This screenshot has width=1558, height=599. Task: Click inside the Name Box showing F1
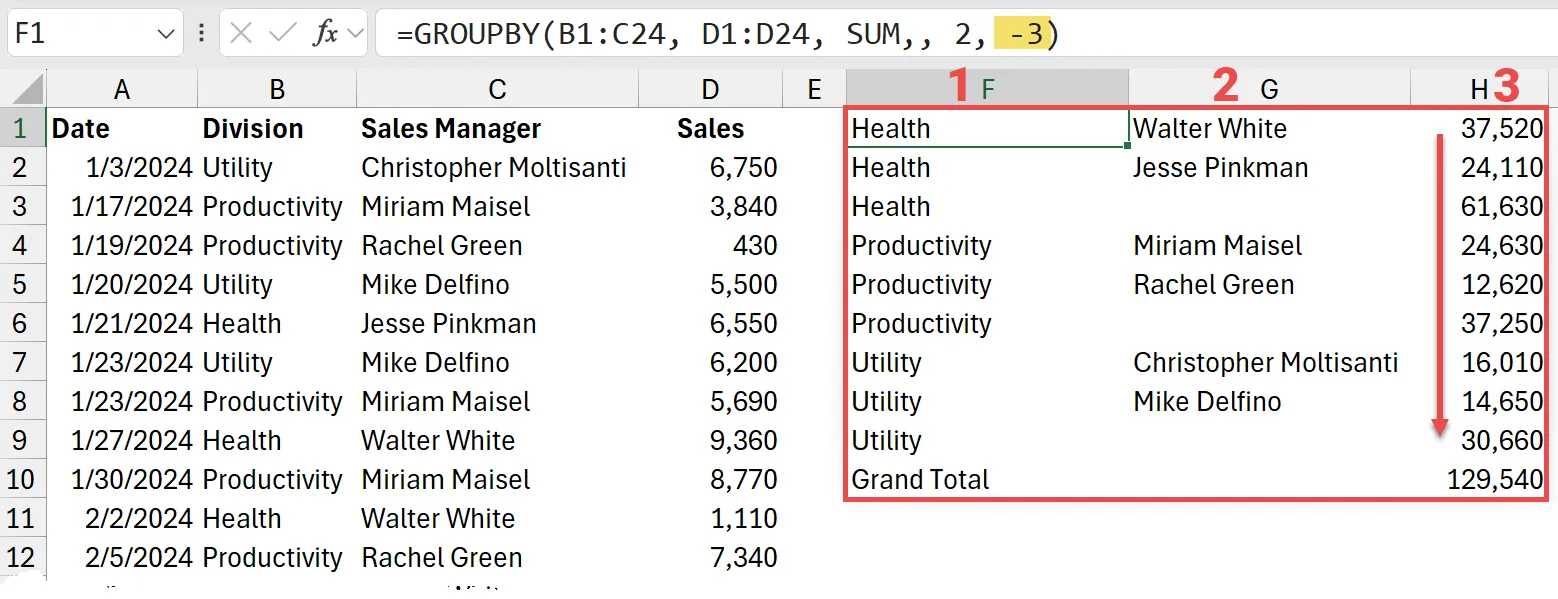click(80, 34)
